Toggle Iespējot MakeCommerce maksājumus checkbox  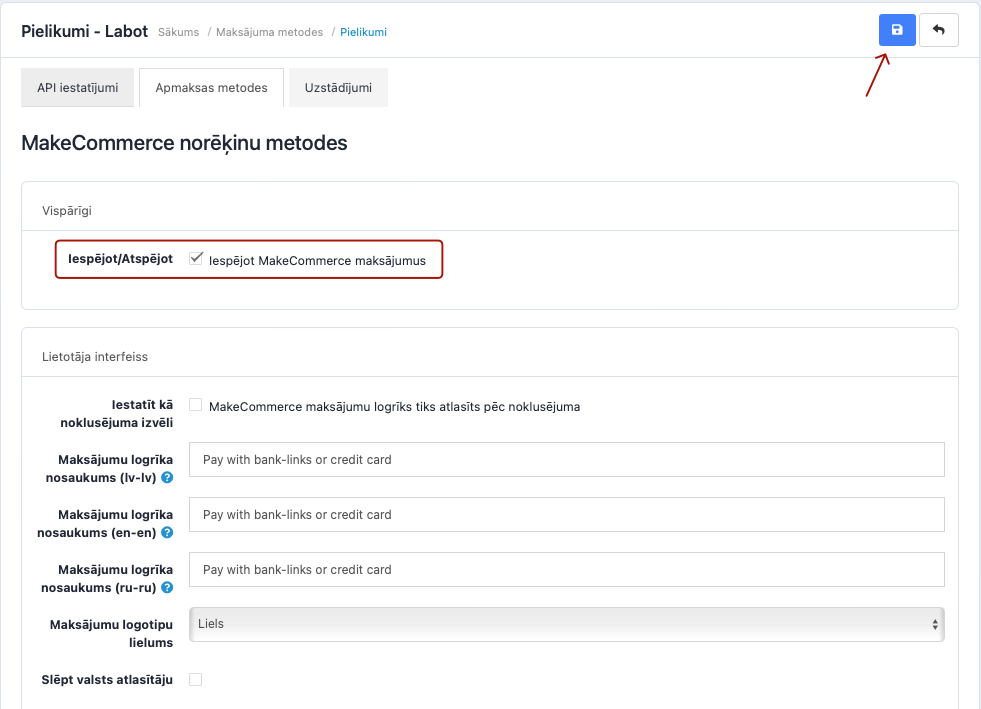196,259
